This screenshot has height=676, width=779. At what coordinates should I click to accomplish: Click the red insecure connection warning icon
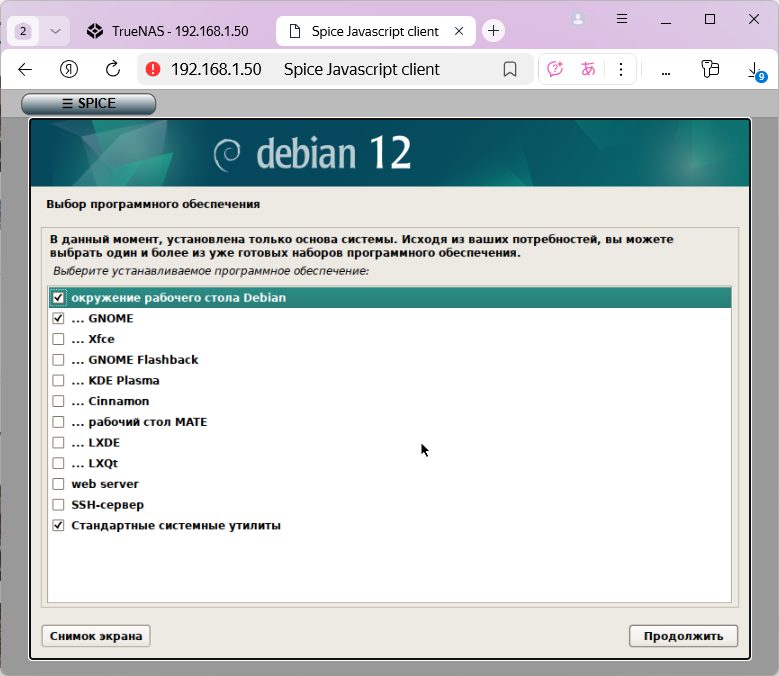(153, 69)
